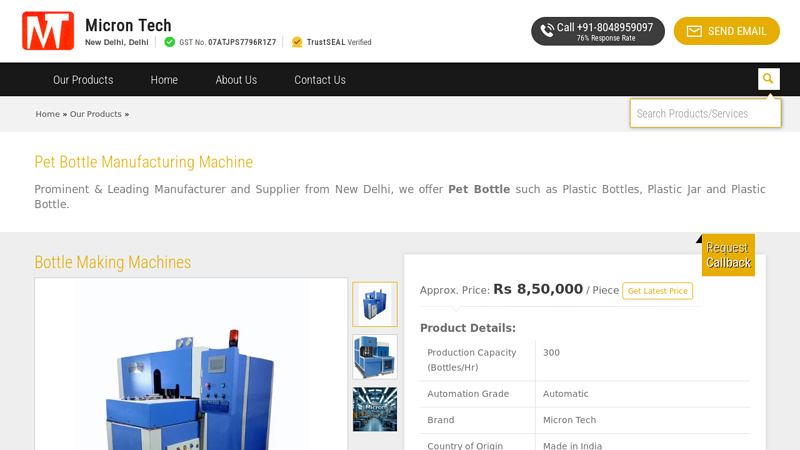Click the Home breadcrumb link
800x450 pixels.
click(47, 114)
